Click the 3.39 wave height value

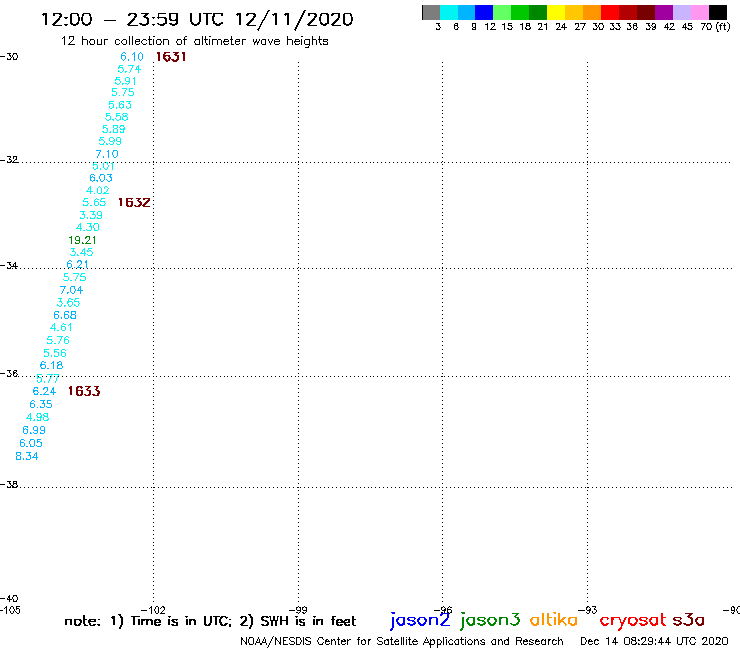click(91, 215)
